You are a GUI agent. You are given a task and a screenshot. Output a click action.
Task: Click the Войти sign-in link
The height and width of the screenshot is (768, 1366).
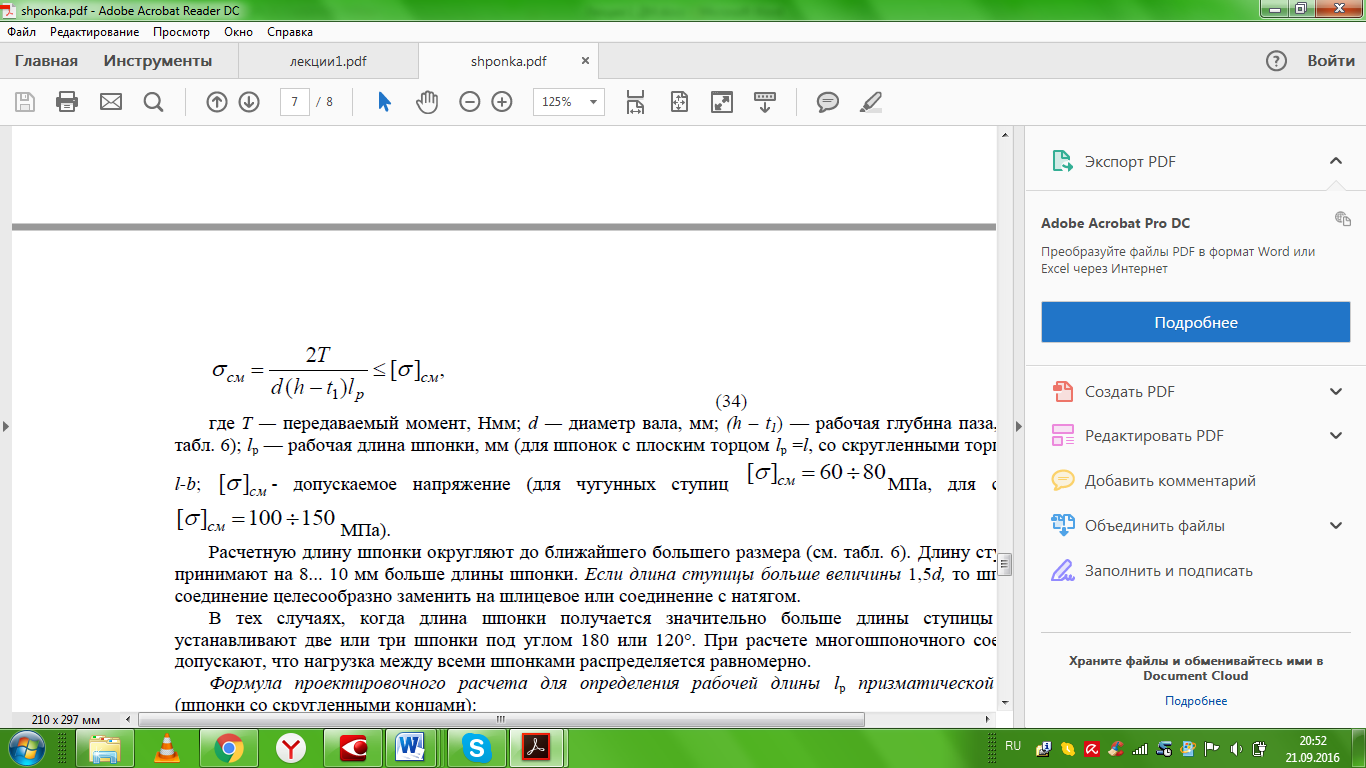click(x=1331, y=61)
